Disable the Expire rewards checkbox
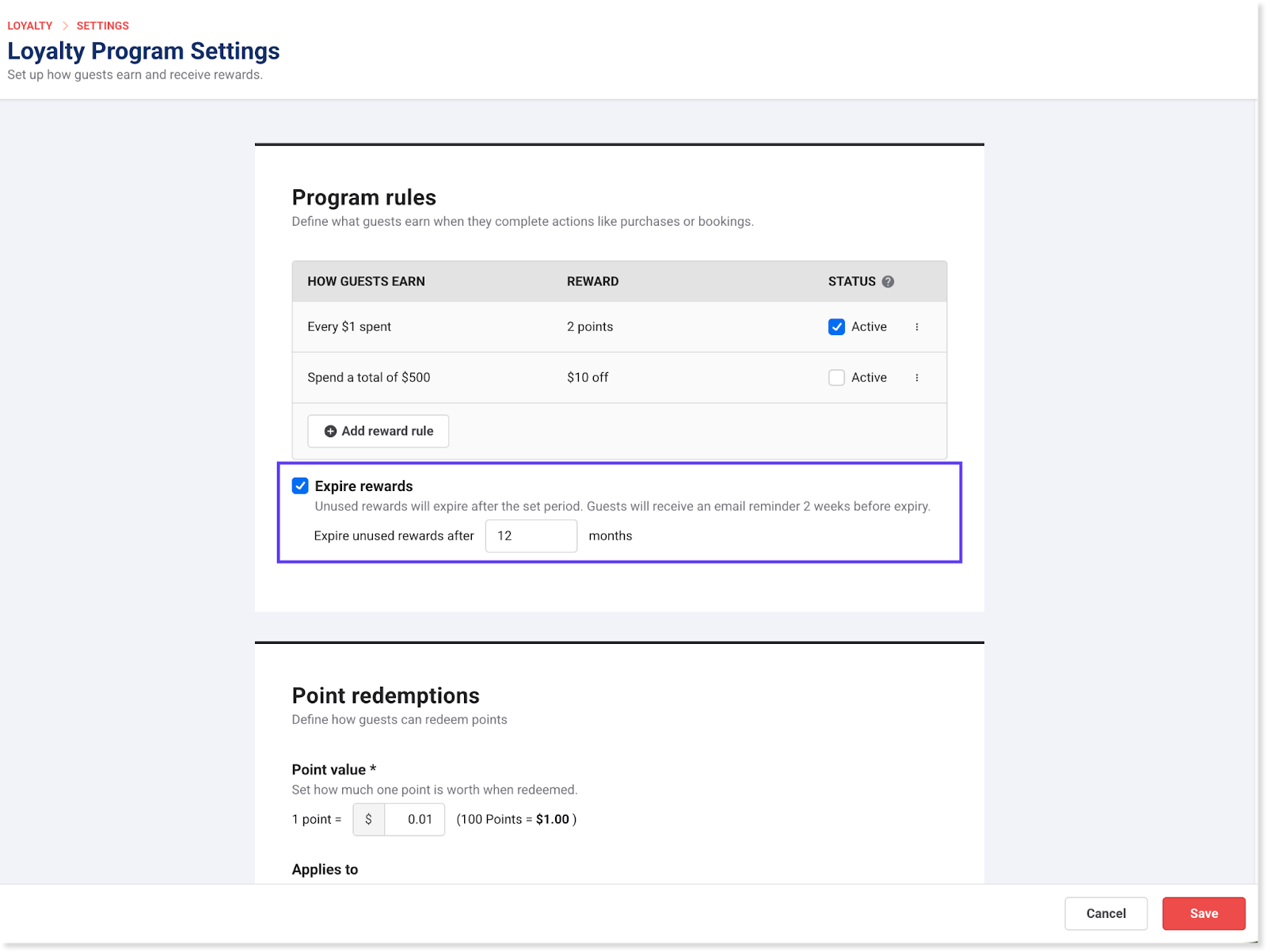The height and width of the screenshot is (952, 1267). (x=300, y=486)
